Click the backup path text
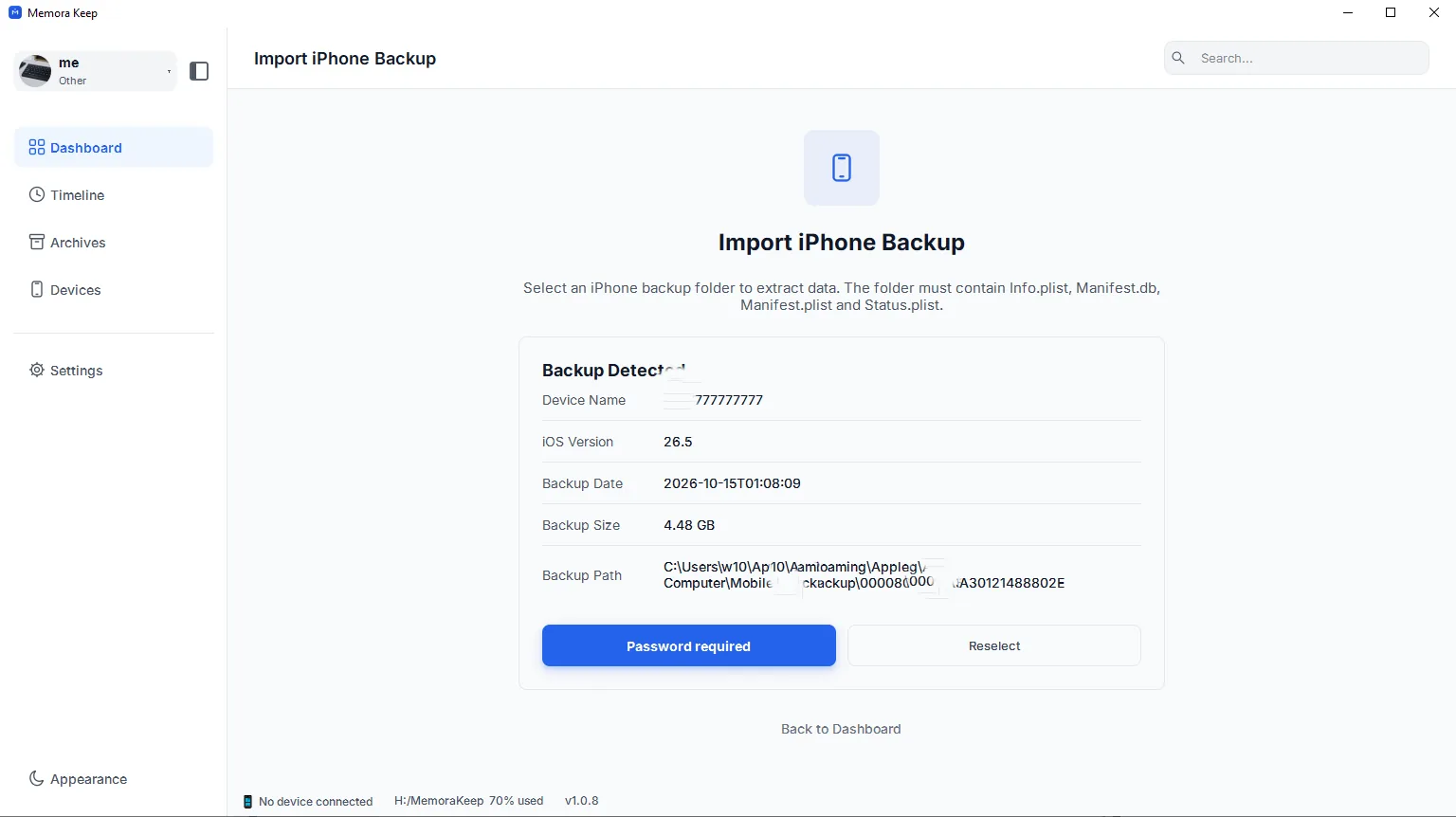1456x817 pixels. click(864, 575)
